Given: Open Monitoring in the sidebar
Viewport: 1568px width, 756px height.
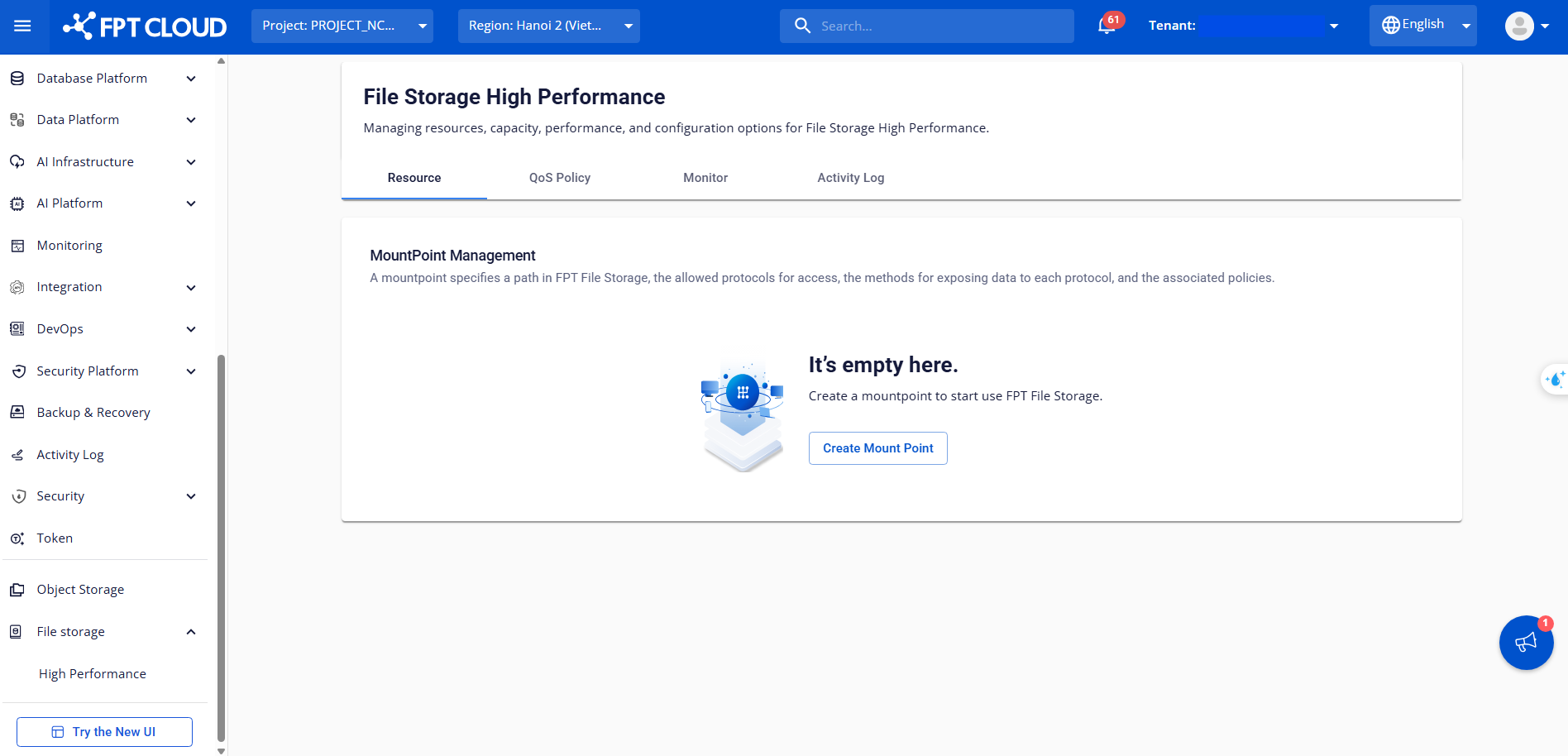Looking at the screenshot, I should (69, 246).
